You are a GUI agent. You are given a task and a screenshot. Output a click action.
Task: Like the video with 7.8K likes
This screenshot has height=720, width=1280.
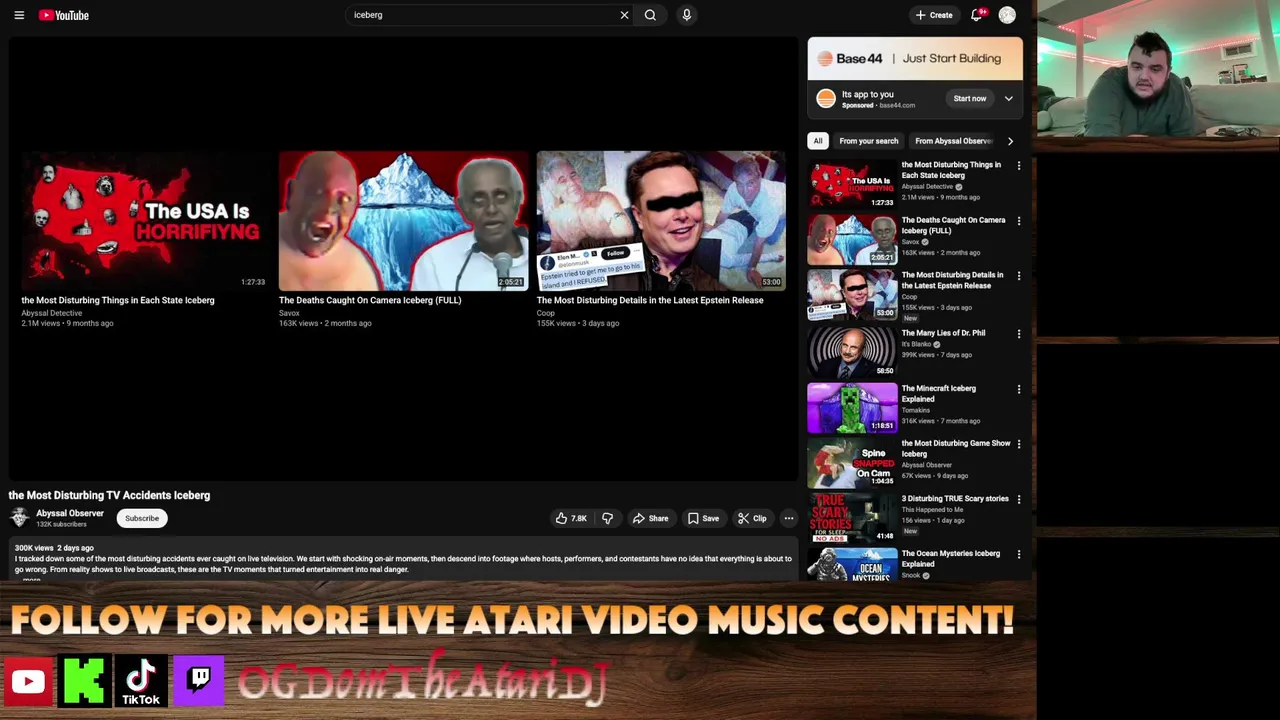571,518
